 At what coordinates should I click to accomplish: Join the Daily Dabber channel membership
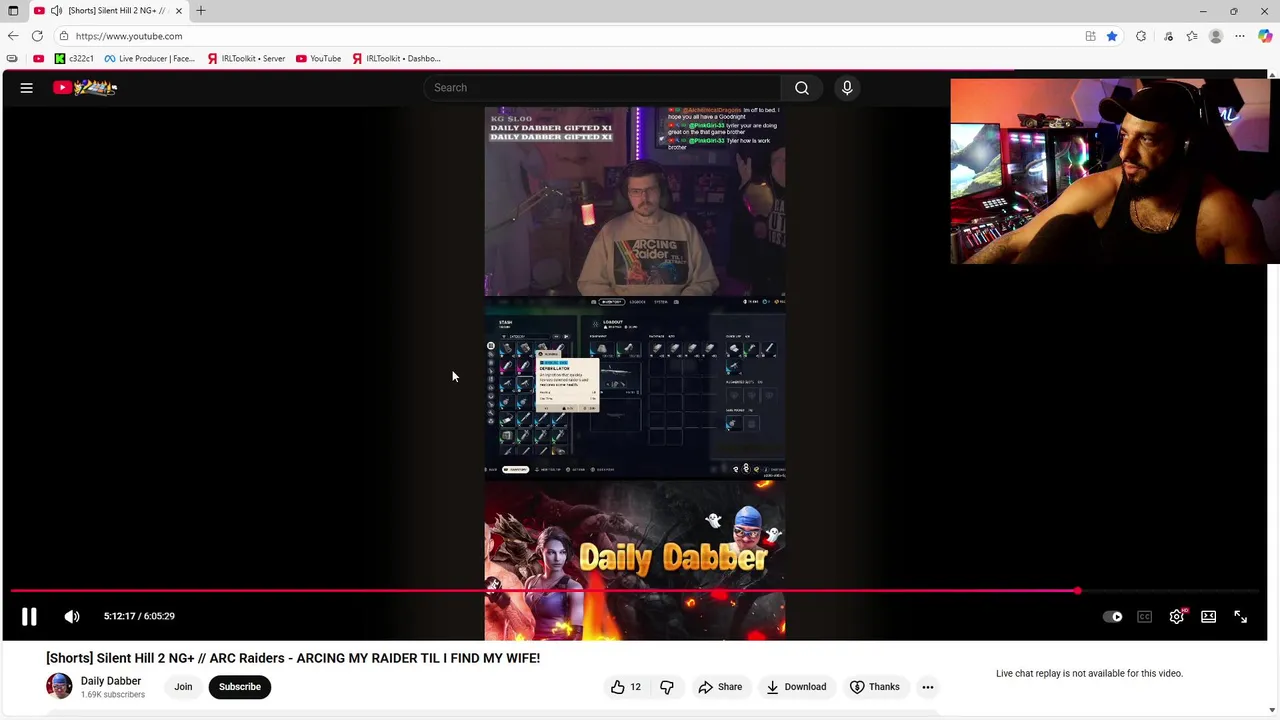[x=183, y=687]
